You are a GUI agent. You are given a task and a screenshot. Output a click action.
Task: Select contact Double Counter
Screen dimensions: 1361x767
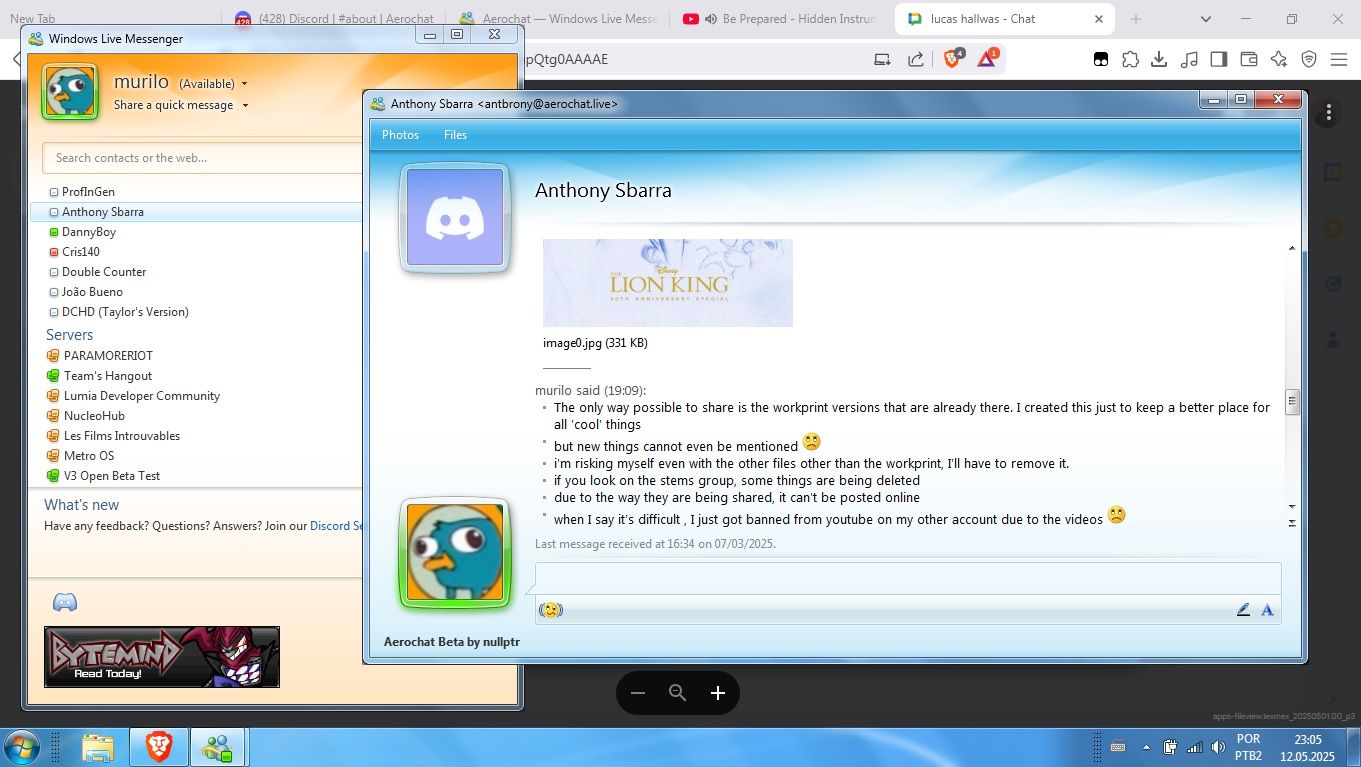click(x=104, y=272)
